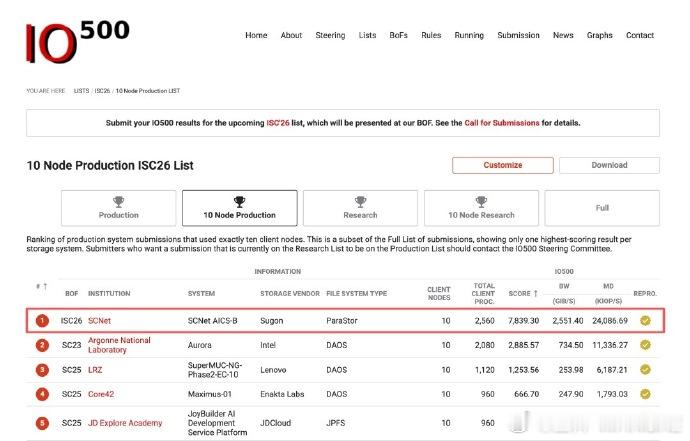Click the Enakta Labs vendor cell
The image size is (690, 441).
pyautogui.click(x=282, y=394)
